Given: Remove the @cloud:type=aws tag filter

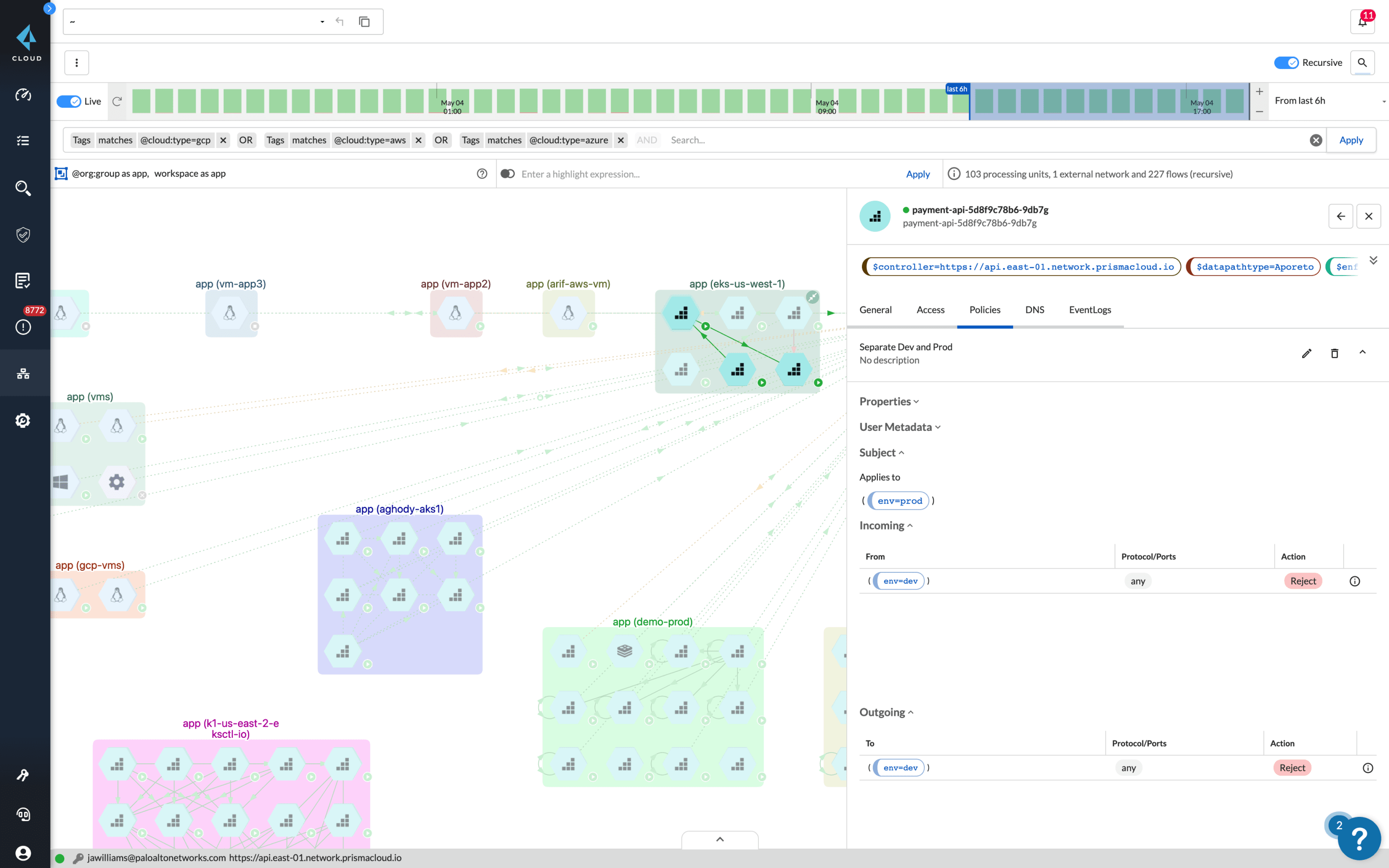Looking at the screenshot, I should point(418,140).
